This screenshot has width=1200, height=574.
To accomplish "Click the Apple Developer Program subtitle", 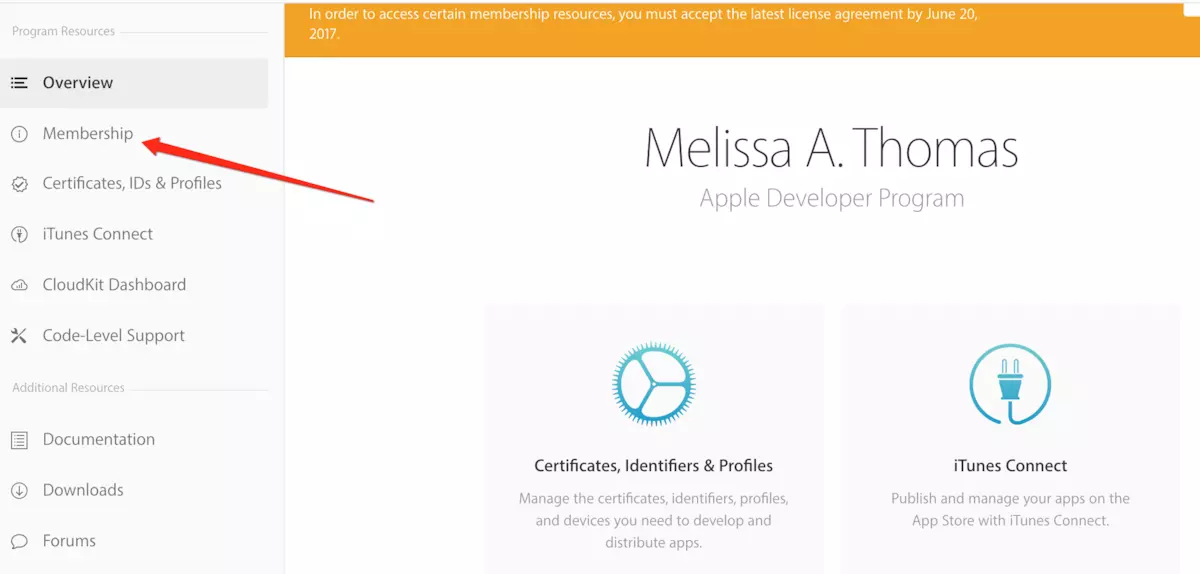I will tap(832, 198).
